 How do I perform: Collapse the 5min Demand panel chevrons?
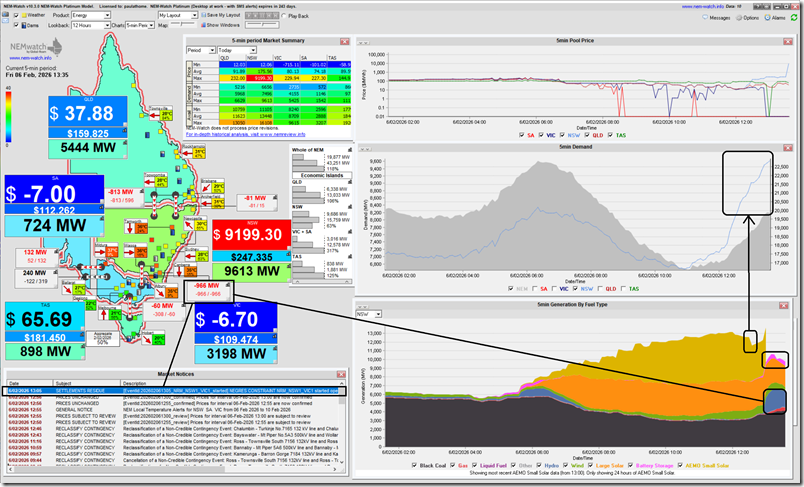point(365,148)
